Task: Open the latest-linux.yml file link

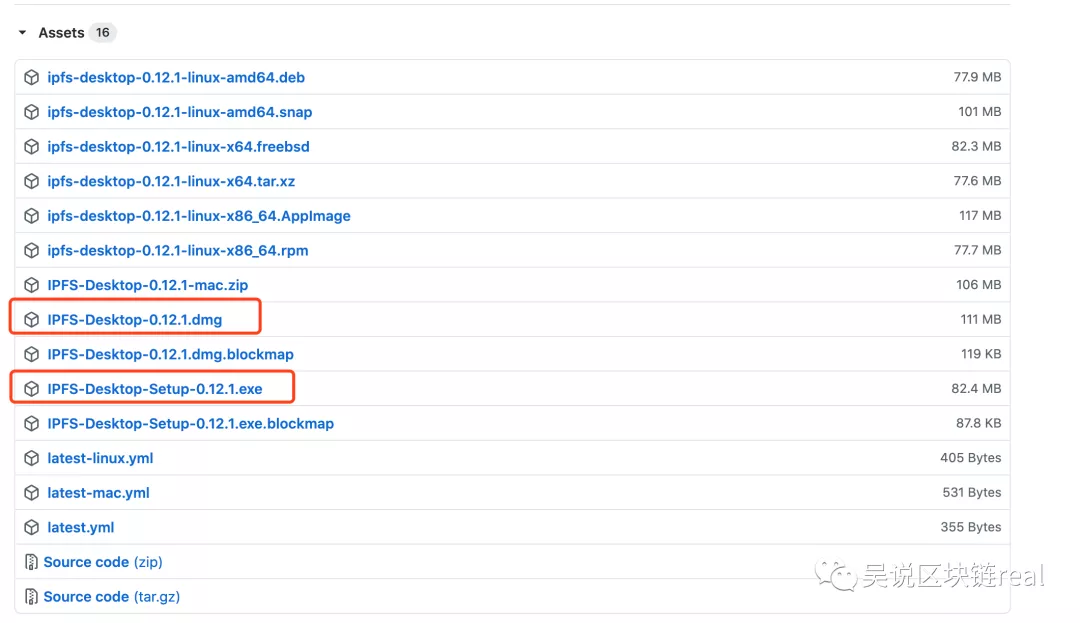Action: [x=100, y=458]
